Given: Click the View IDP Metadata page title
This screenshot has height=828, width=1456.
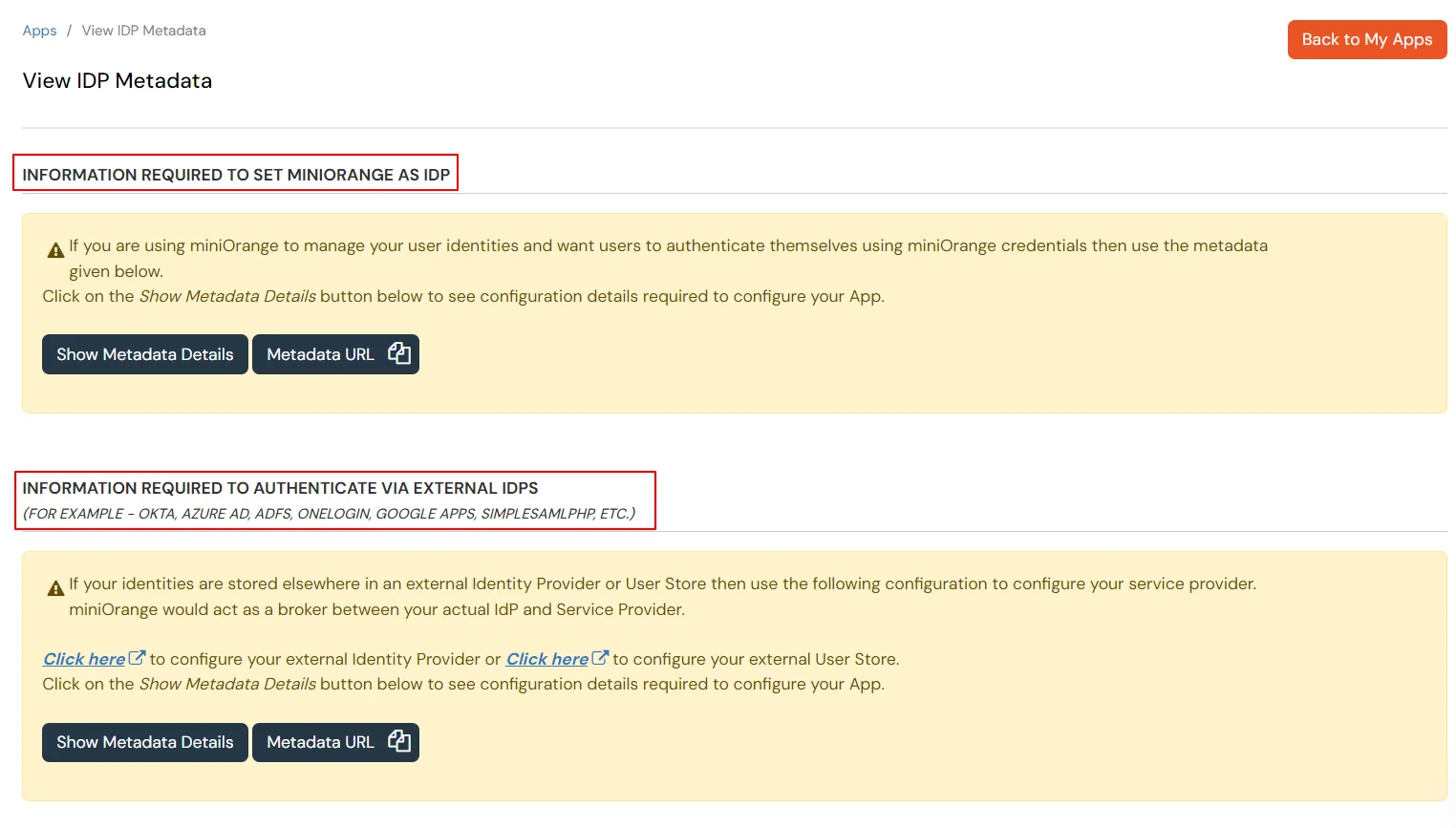Looking at the screenshot, I should tap(117, 80).
